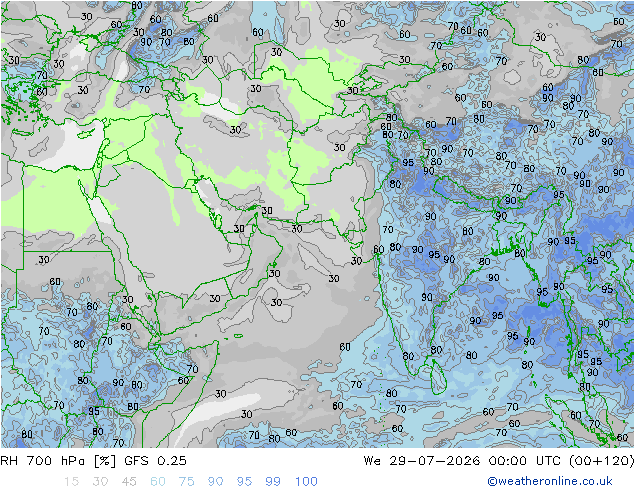Click the legend value 60
Screen dimensions: 634x490
(x=158, y=481)
